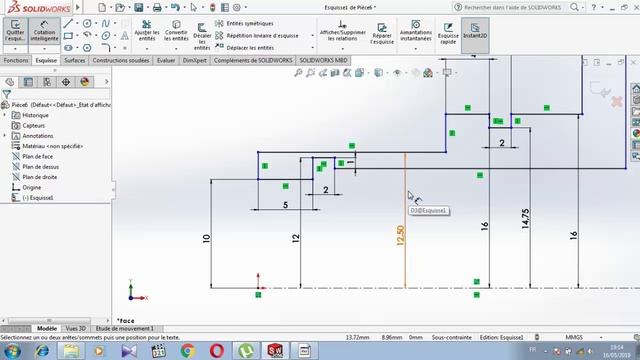Select the Sketch Fillet tool
The height and width of the screenshot is (360, 640).
[x=106, y=48]
